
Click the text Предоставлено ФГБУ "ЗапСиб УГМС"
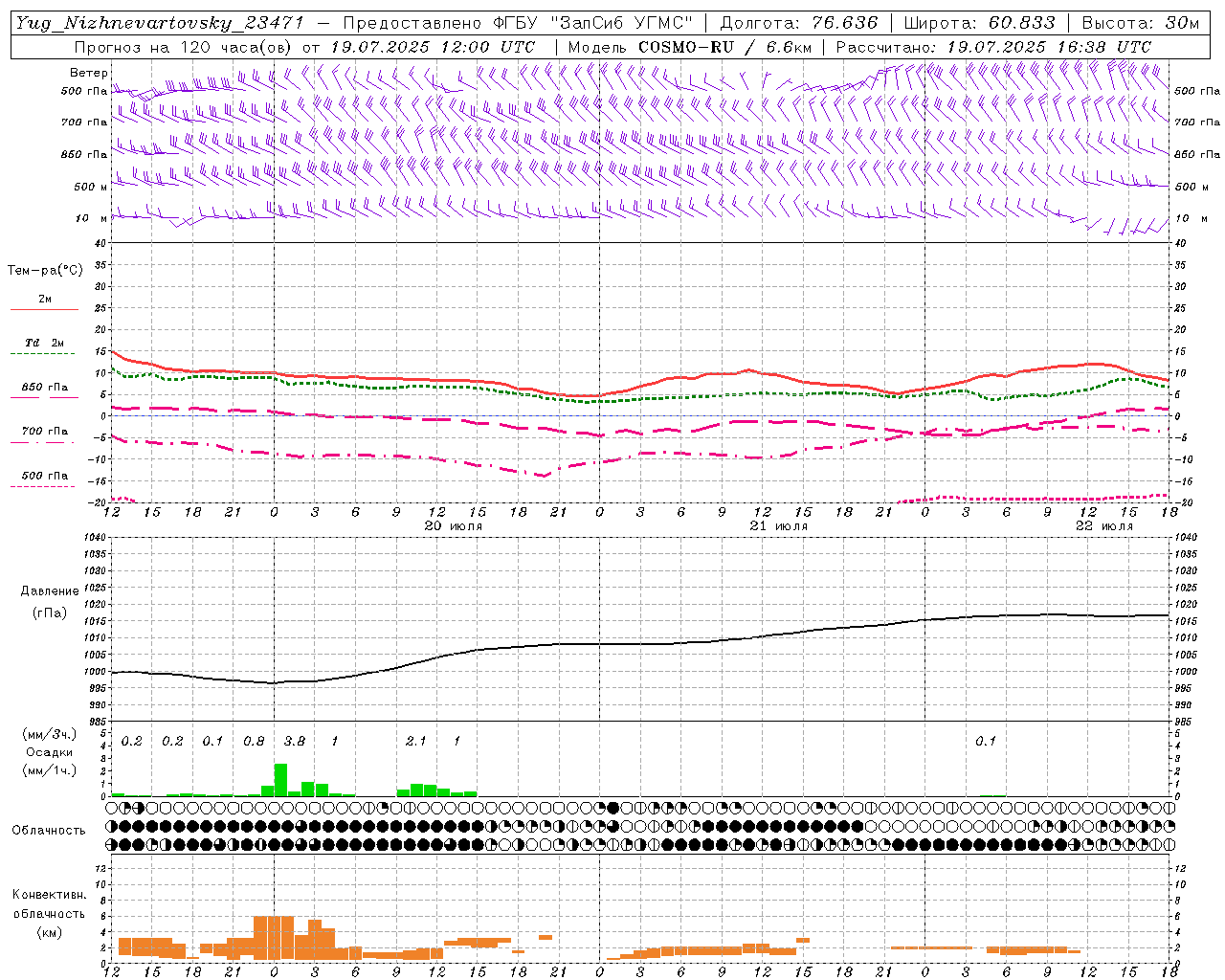click(518, 23)
